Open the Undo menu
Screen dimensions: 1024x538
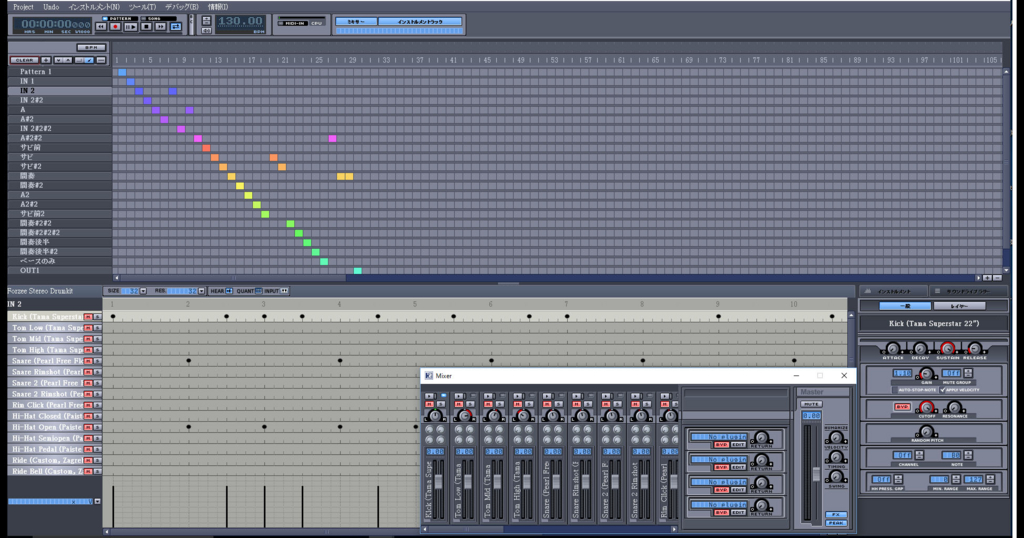pos(51,7)
